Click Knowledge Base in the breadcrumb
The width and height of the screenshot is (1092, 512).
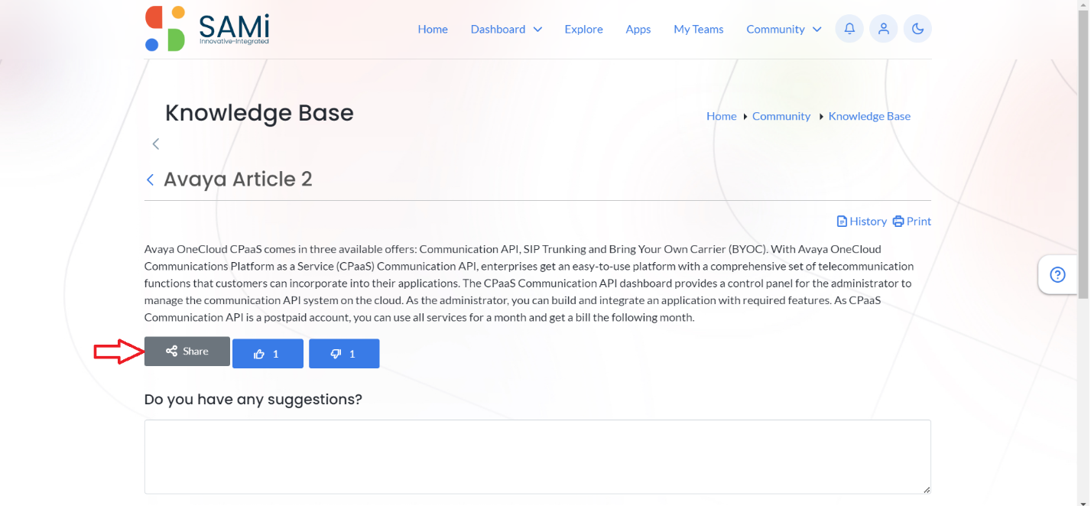(869, 116)
